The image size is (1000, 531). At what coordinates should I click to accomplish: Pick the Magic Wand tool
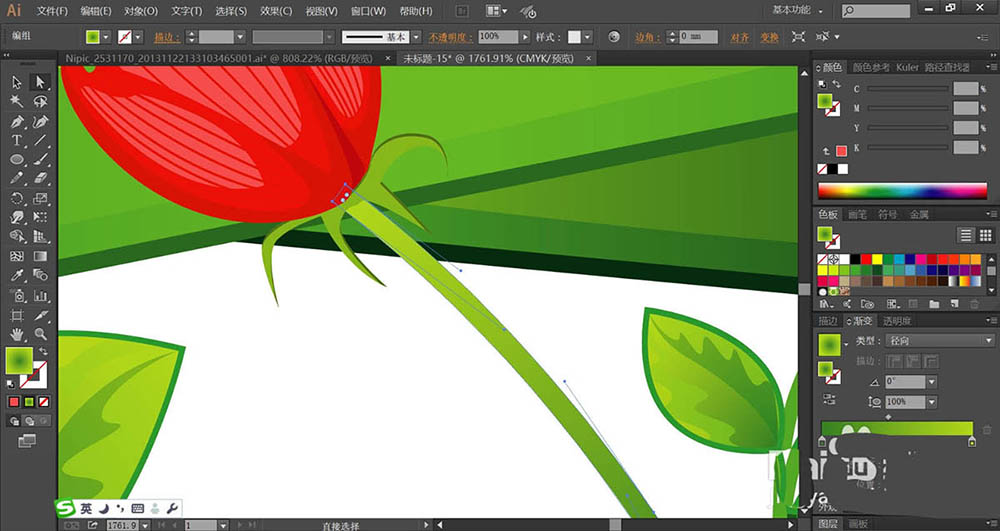pos(17,101)
